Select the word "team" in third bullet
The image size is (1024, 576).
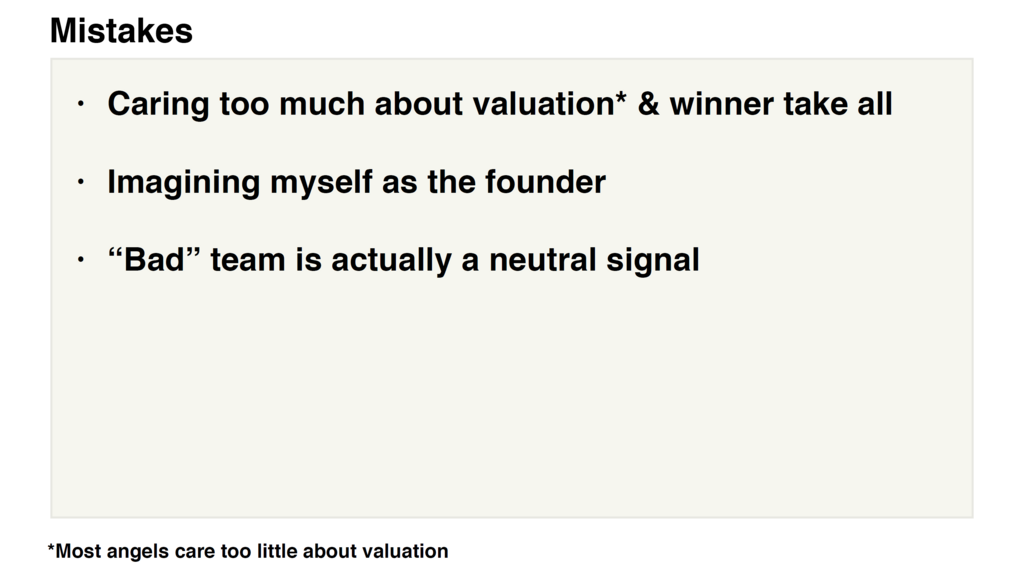coord(248,260)
